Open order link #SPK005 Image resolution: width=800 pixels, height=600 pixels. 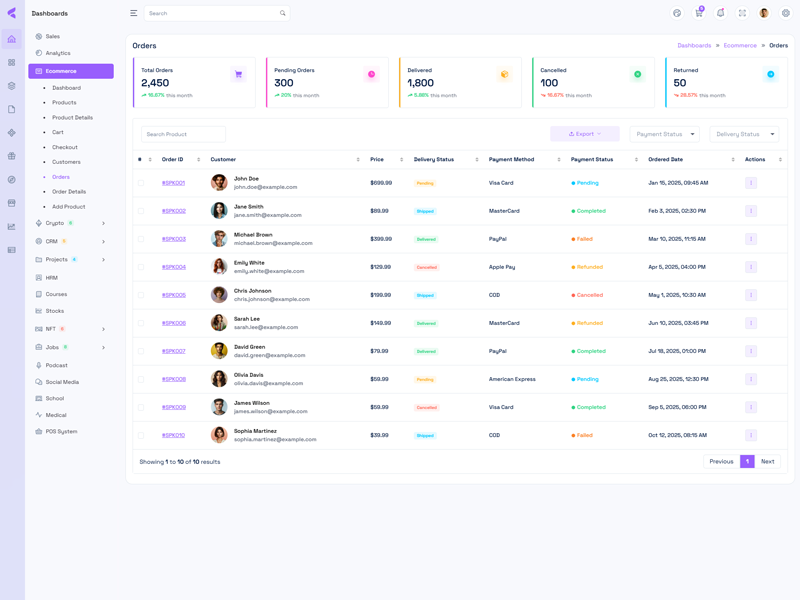click(174, 295)
